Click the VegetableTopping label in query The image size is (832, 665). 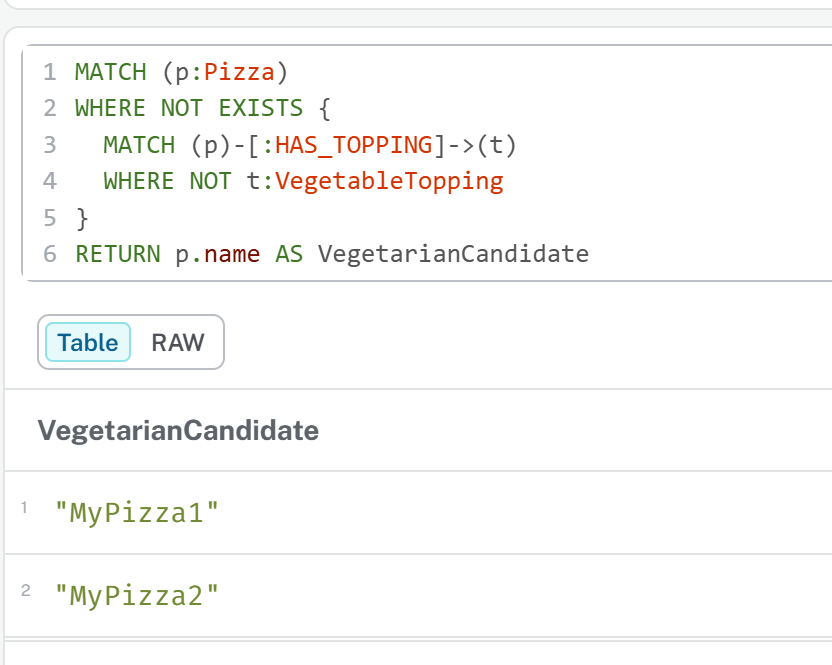389,181
